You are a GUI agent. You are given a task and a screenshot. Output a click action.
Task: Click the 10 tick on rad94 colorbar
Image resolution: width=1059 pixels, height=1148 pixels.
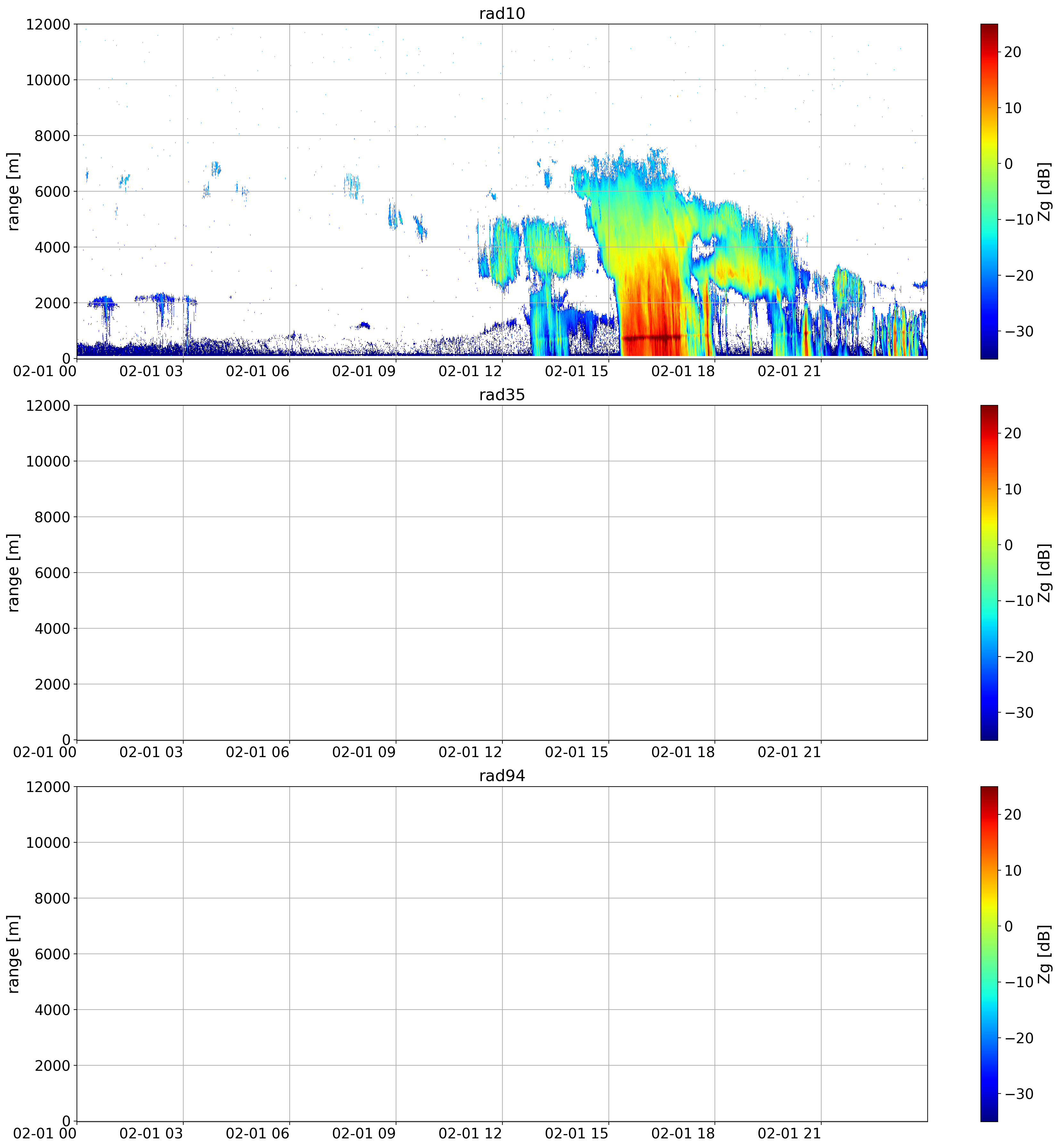point(1013,870)
